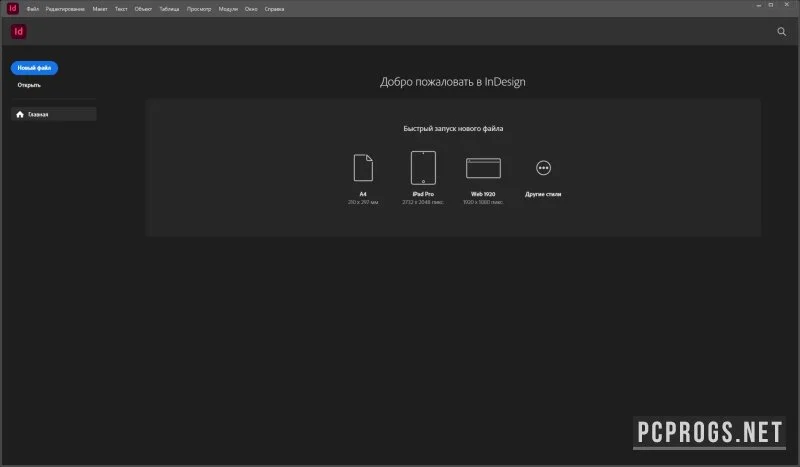800x467 pixels.
Task: Open the Справка menu
Action: [x=274, y=9]
